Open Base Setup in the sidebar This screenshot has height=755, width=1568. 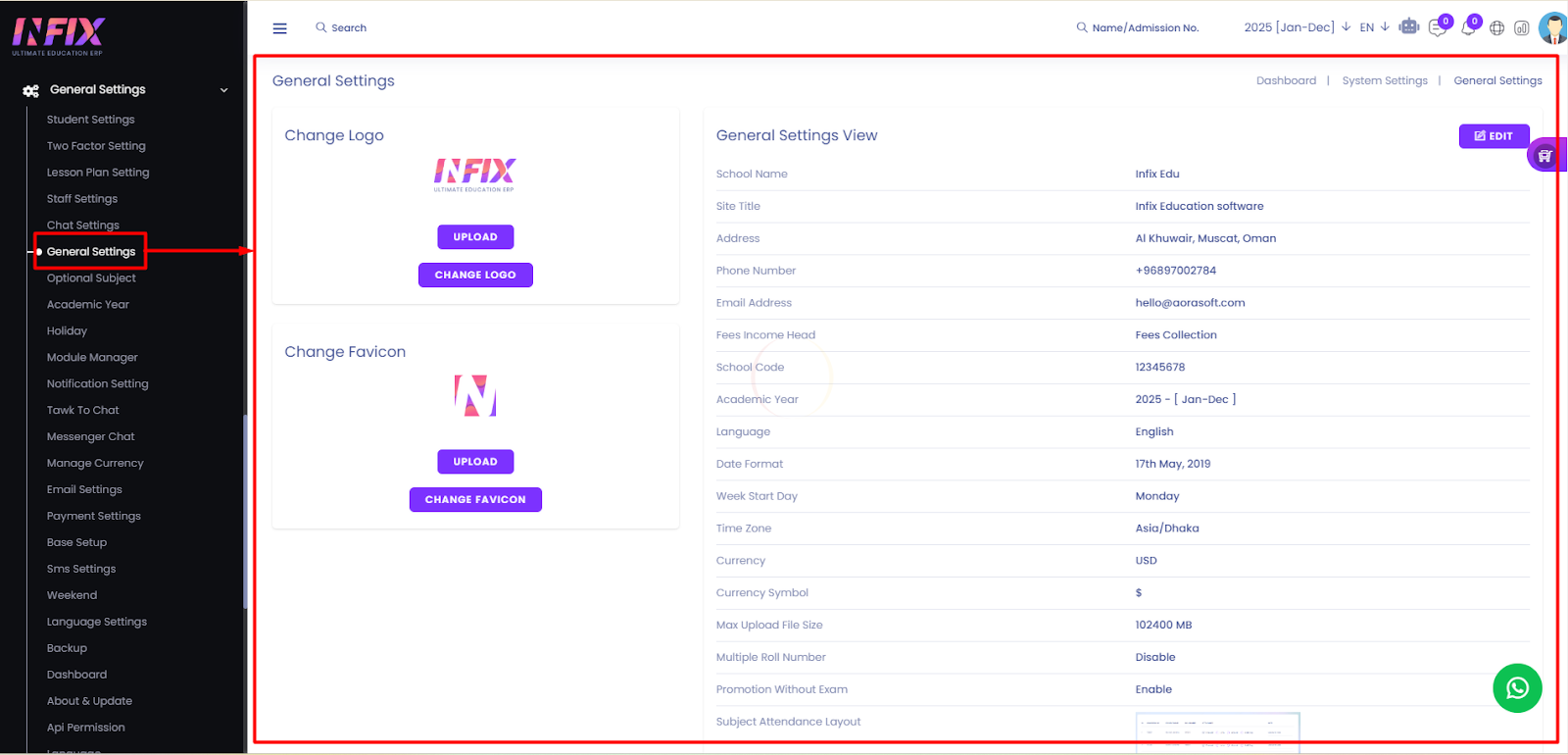(76, 543)
